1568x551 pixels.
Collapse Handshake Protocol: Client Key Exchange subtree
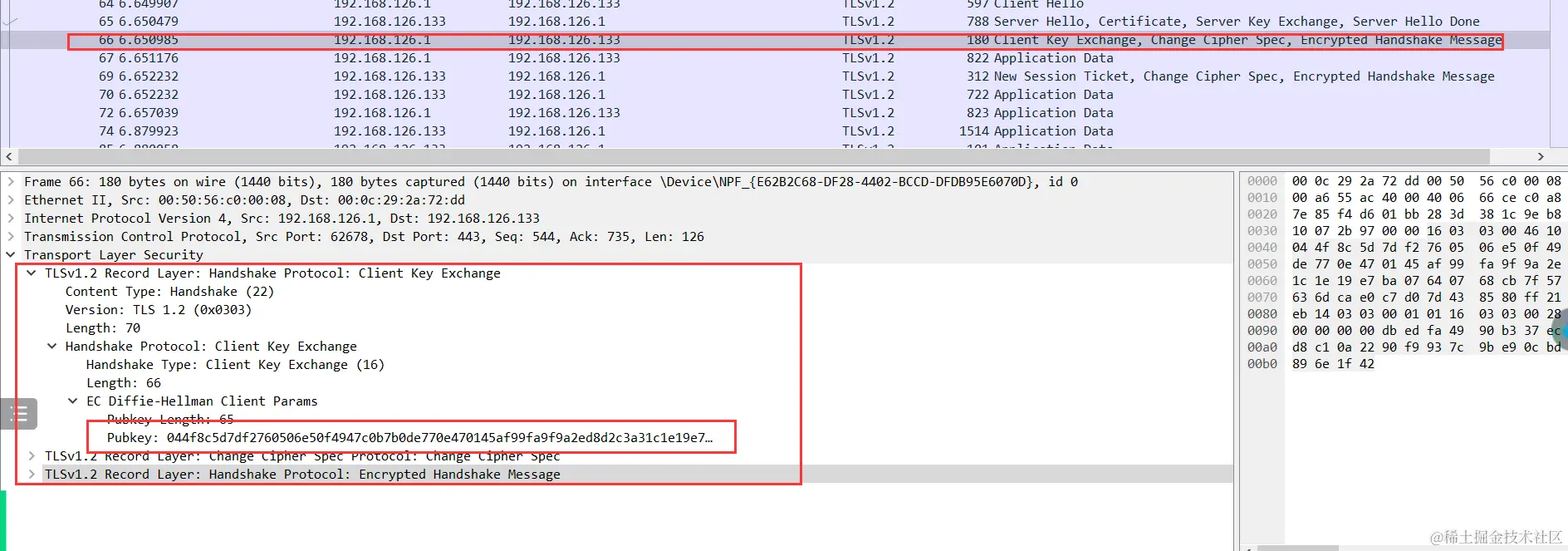51,346
